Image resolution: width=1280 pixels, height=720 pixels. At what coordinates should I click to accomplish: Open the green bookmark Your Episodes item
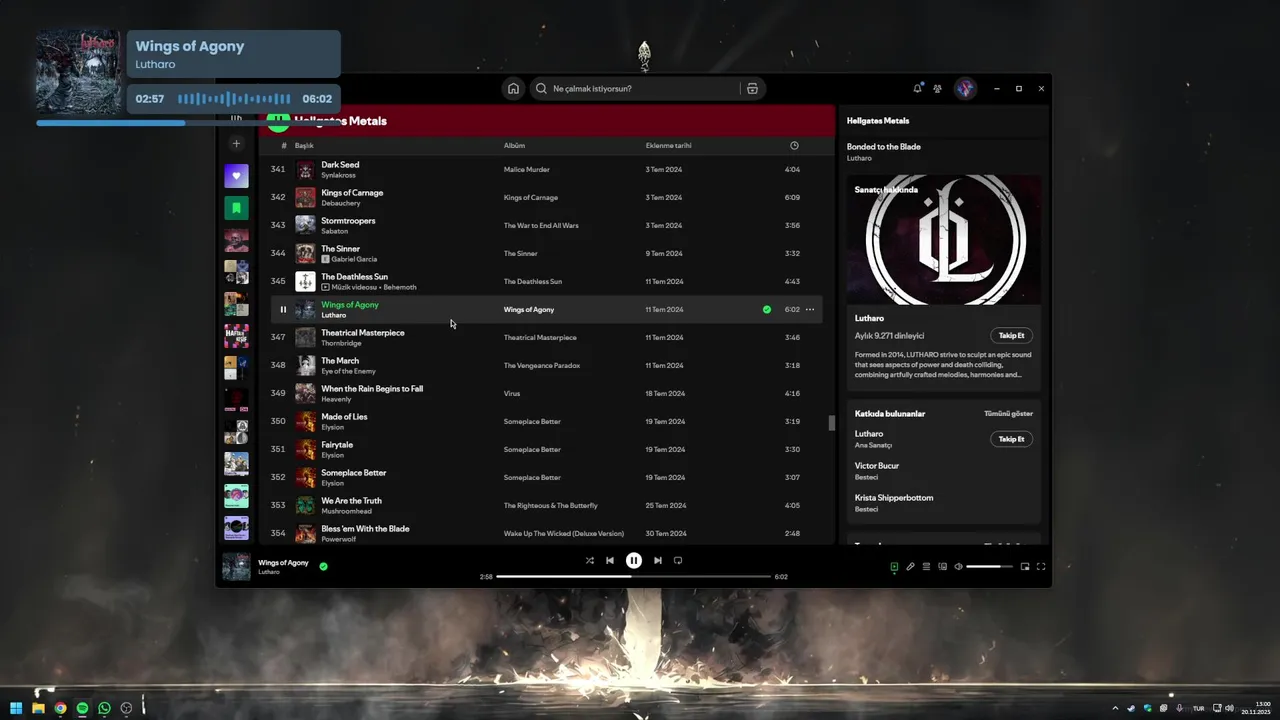point(236,208)
